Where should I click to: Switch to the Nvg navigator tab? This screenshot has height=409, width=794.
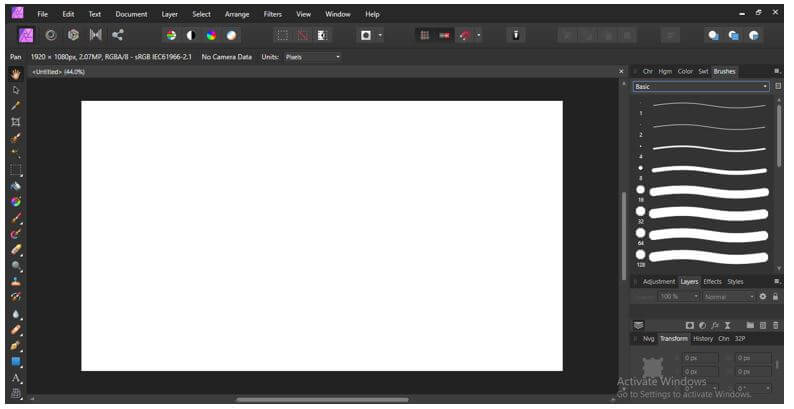649,339
